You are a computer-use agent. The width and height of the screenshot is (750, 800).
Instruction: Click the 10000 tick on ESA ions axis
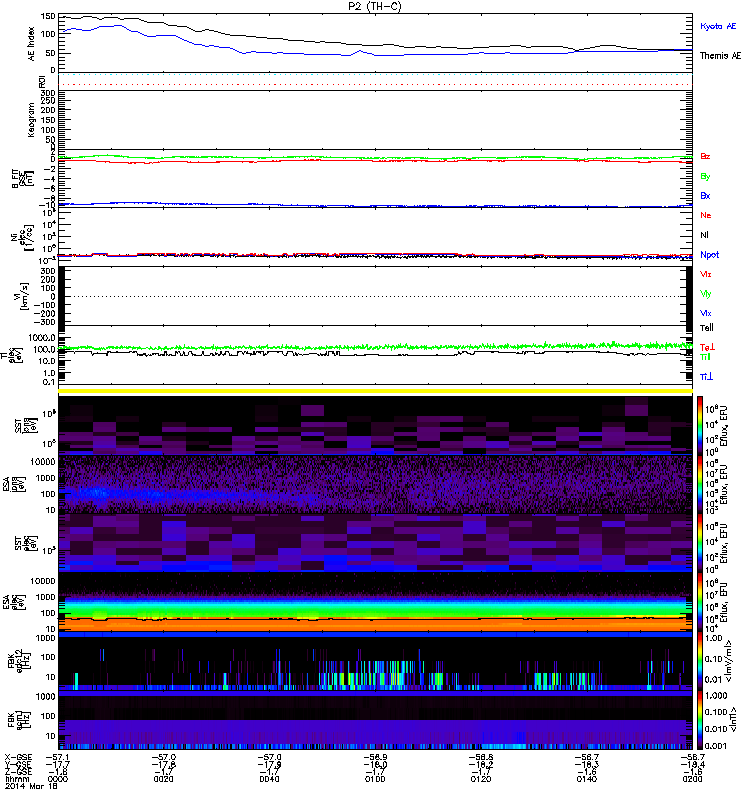(x=43, y=462)
